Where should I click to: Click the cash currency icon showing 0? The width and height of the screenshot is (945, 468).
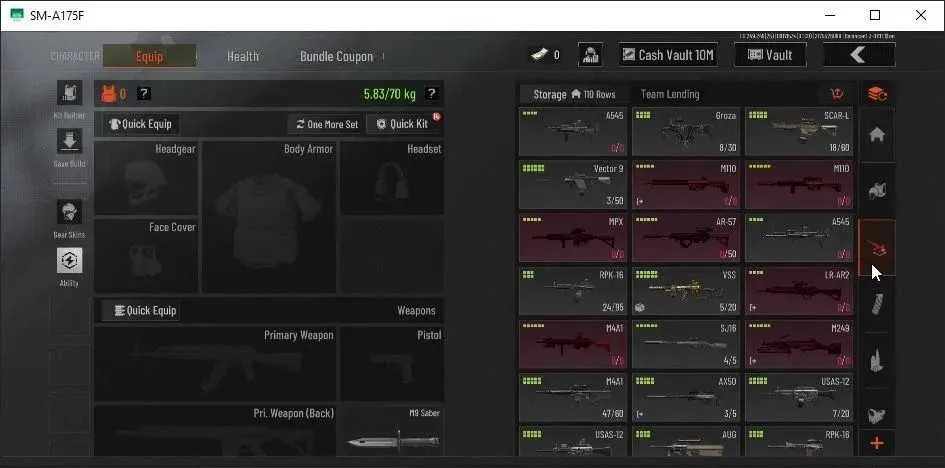click(x=539, y=55)
